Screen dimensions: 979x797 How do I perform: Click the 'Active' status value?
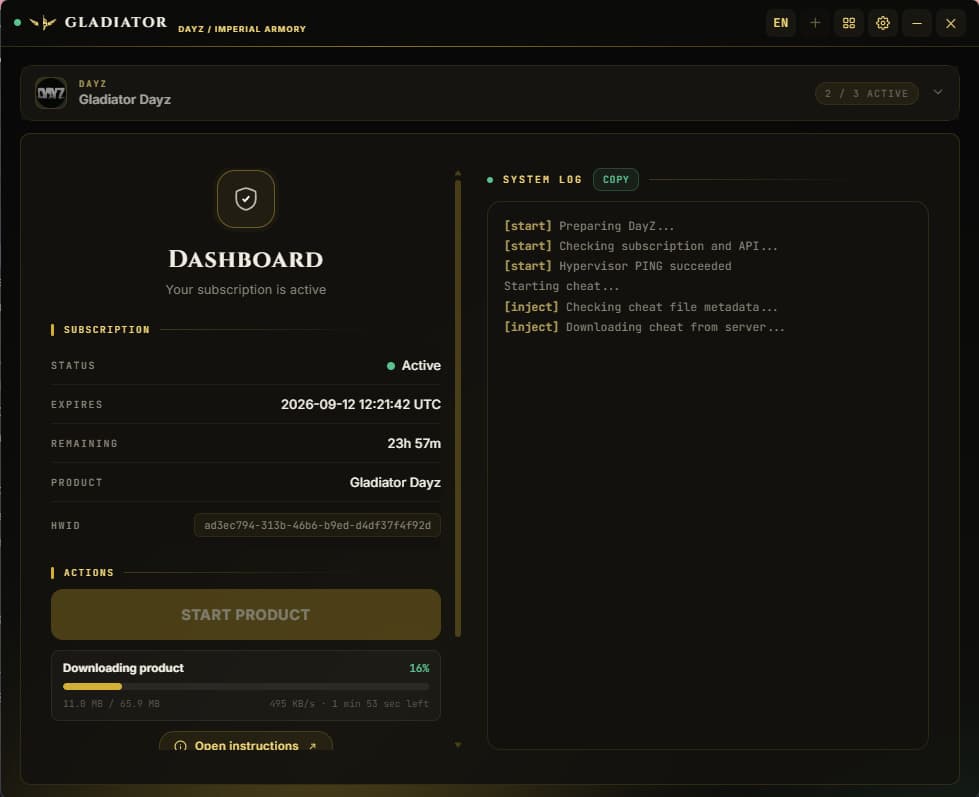pyautogui.click(x=421, y=366)
